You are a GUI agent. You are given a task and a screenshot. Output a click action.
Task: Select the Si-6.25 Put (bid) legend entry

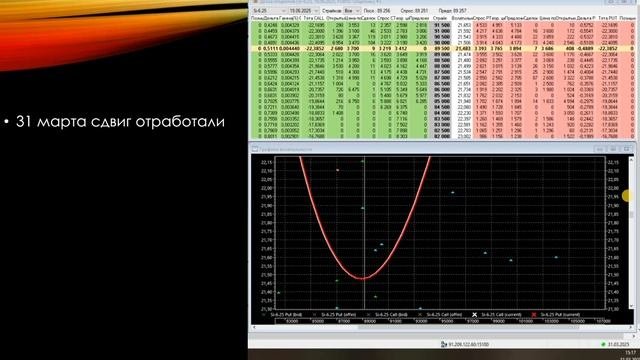[x=287, y=315]
